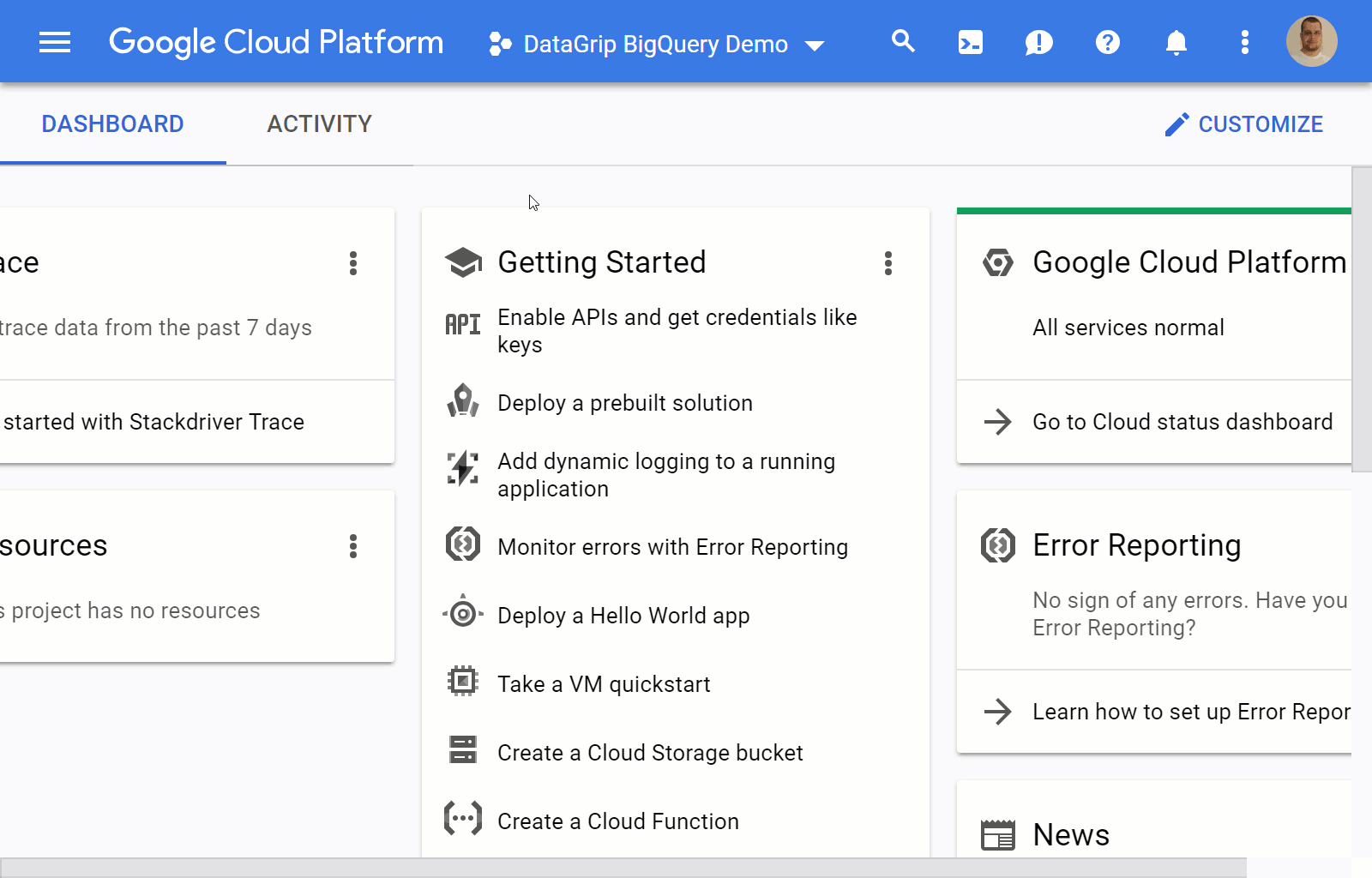Open the send feedback icon
Viewport: 1372px width, 878px height.
pos(1038,42)
